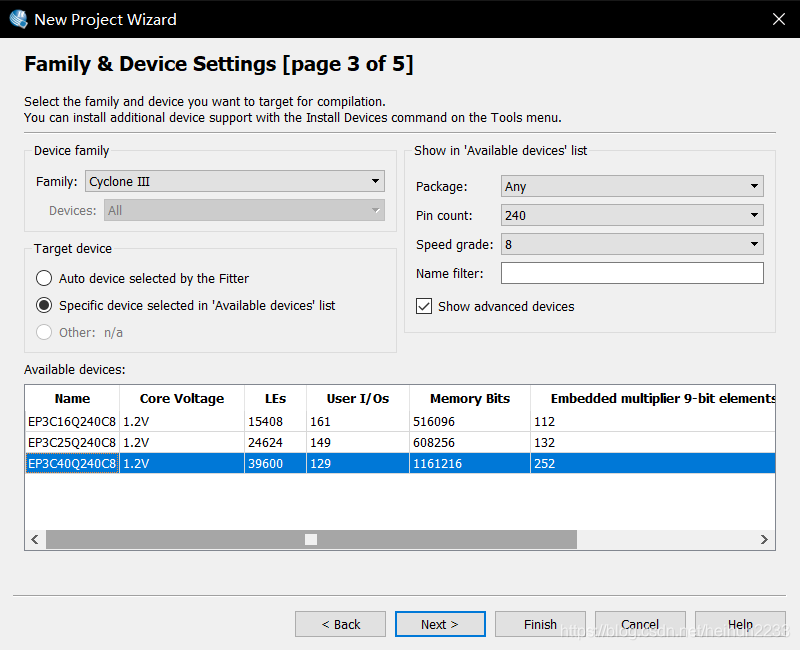Screen dimensions: 800x650
Task: Proceed with the Next button
Action: [x=440, y=624]
